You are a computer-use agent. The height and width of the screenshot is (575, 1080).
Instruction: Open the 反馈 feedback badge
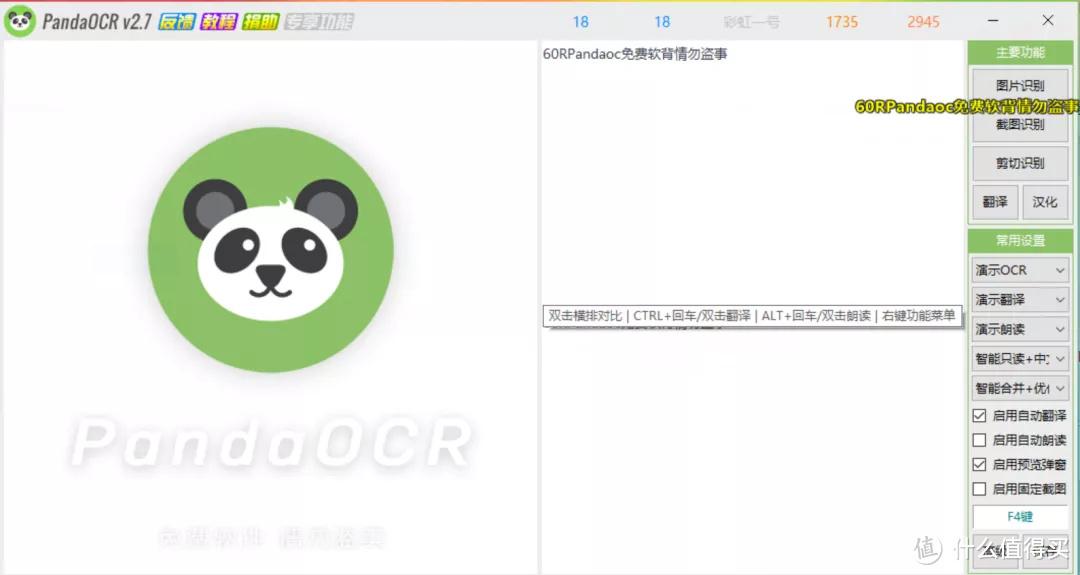click(177, 22)
